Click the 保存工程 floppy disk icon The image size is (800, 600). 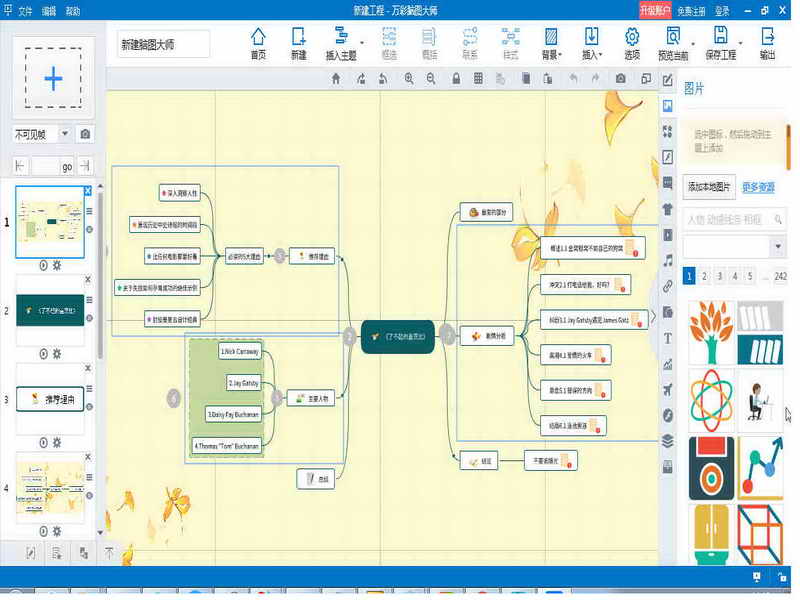(x=720, y=37)
